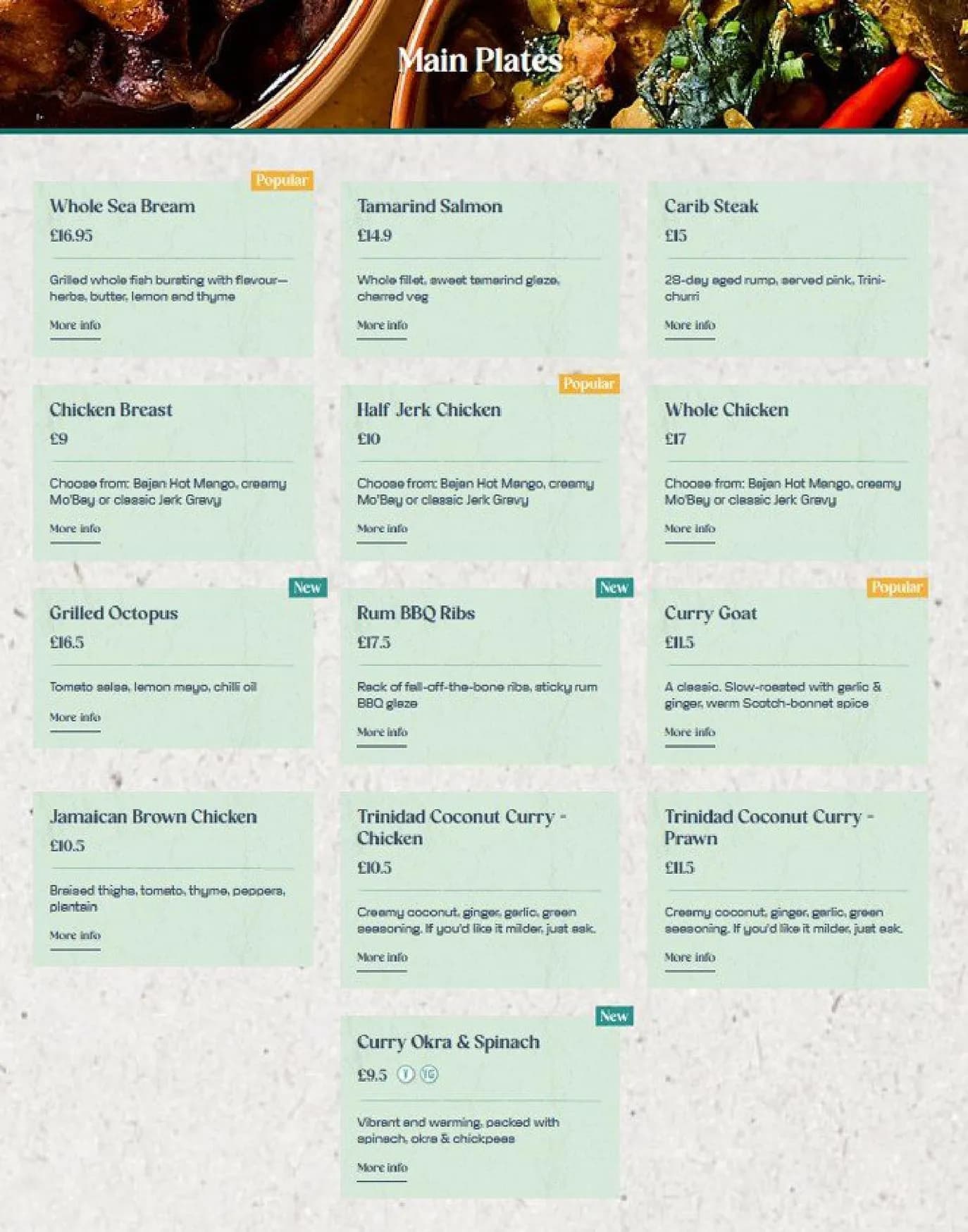Open More info for Tamarind Salmon

[x=382, y=326]
